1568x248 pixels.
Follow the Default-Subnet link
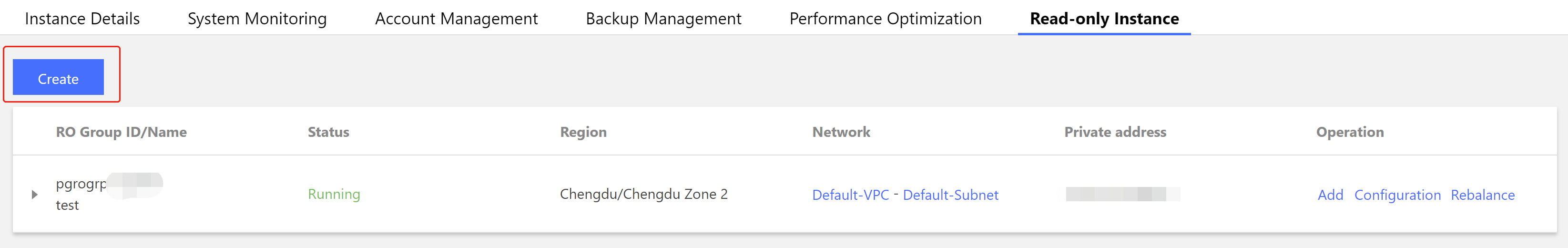(x=950, y=195)
